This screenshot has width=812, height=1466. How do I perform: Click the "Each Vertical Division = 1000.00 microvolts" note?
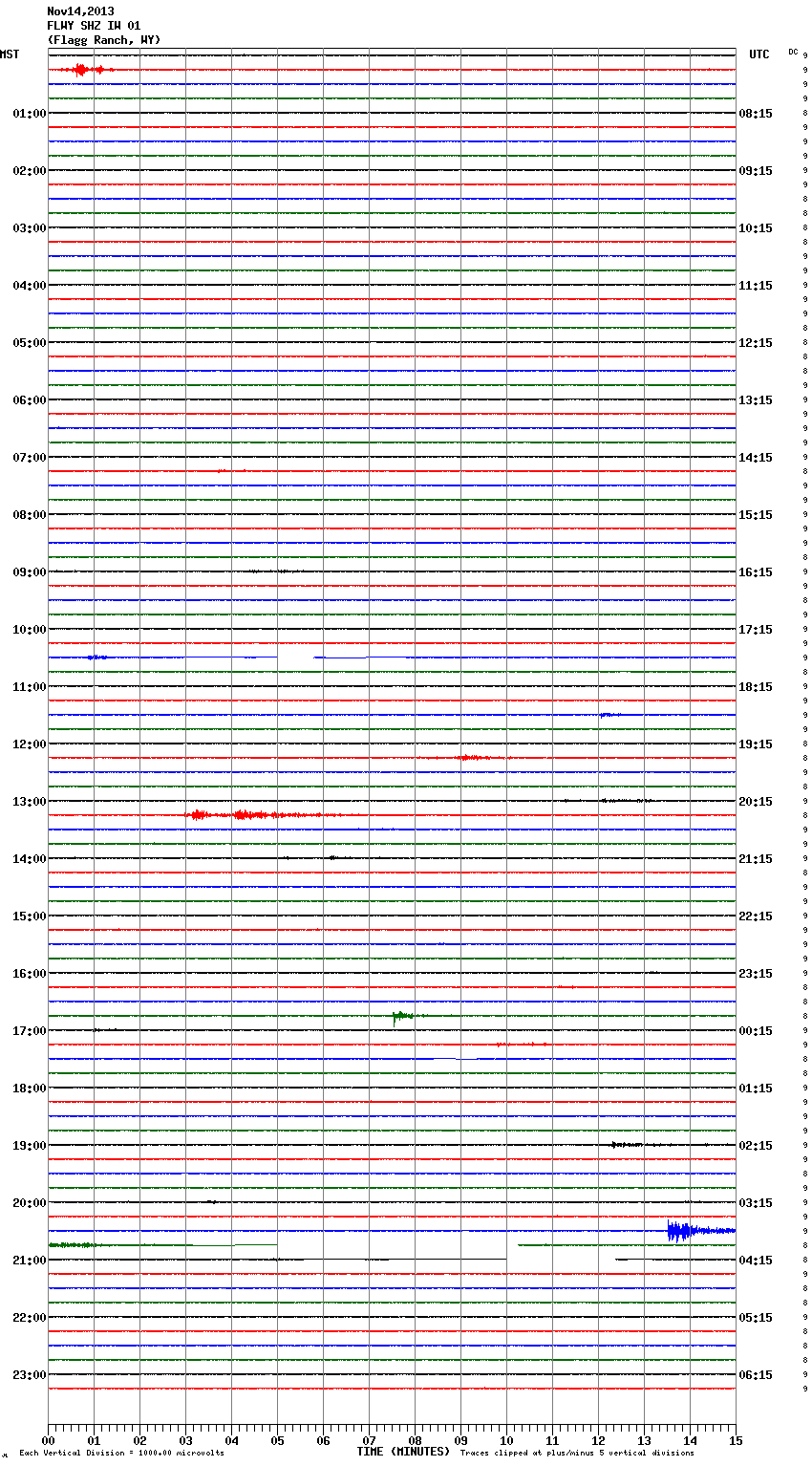pyautogui.click(x=121, y=1454)
